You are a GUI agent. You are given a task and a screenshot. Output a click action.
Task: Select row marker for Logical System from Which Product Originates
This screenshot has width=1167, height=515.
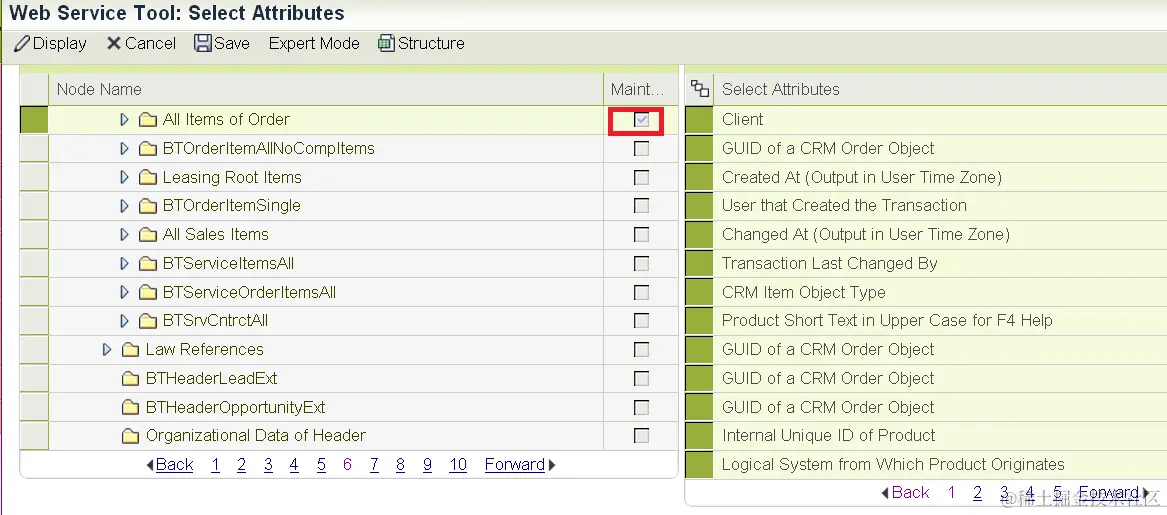pos(699,464)
